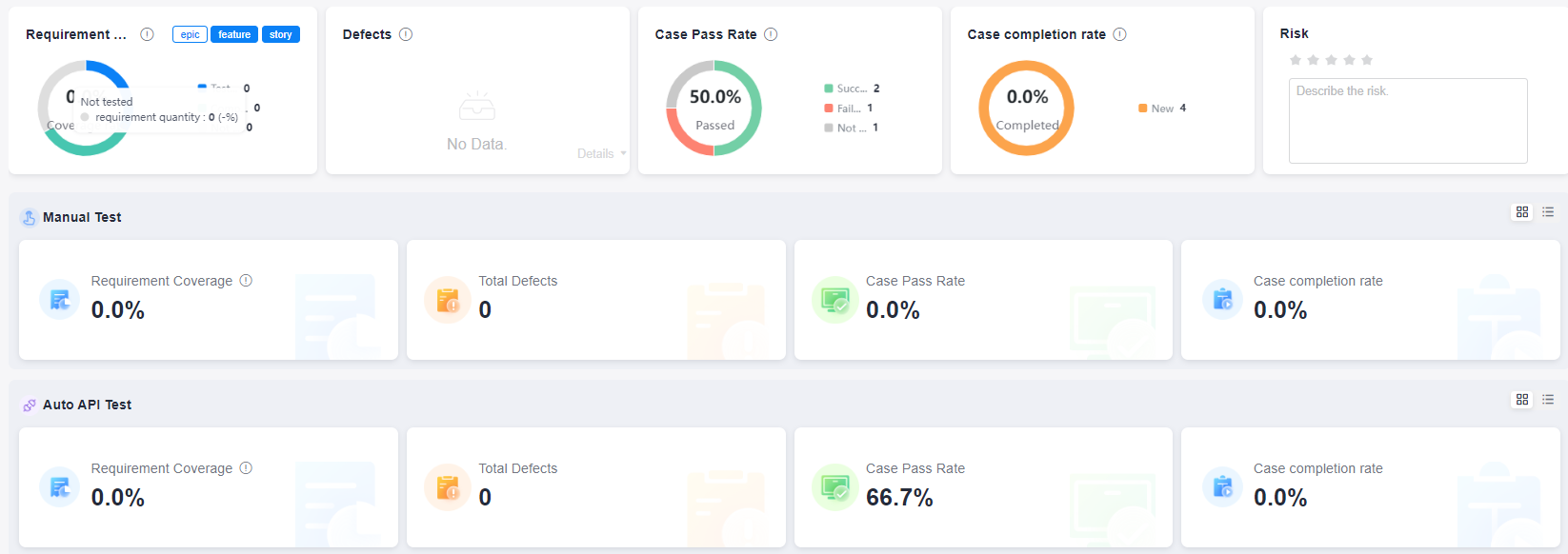Switch Manual Test section to list view
Screen dimensions: 1568x554
pyautogui.click(x=1548, y=212)
